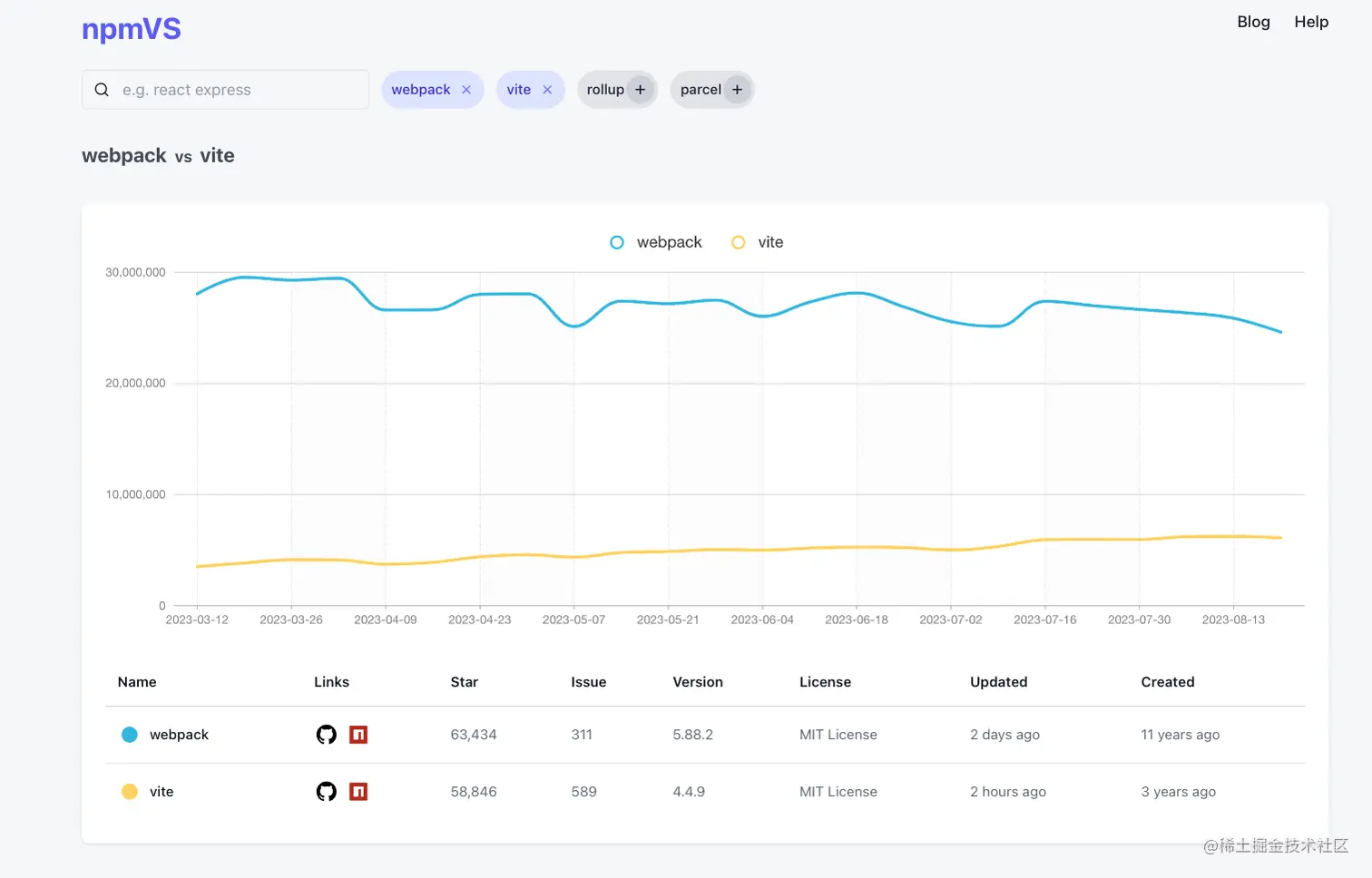Click the 30,000,000 y-axis label

(x=135, y=272)
